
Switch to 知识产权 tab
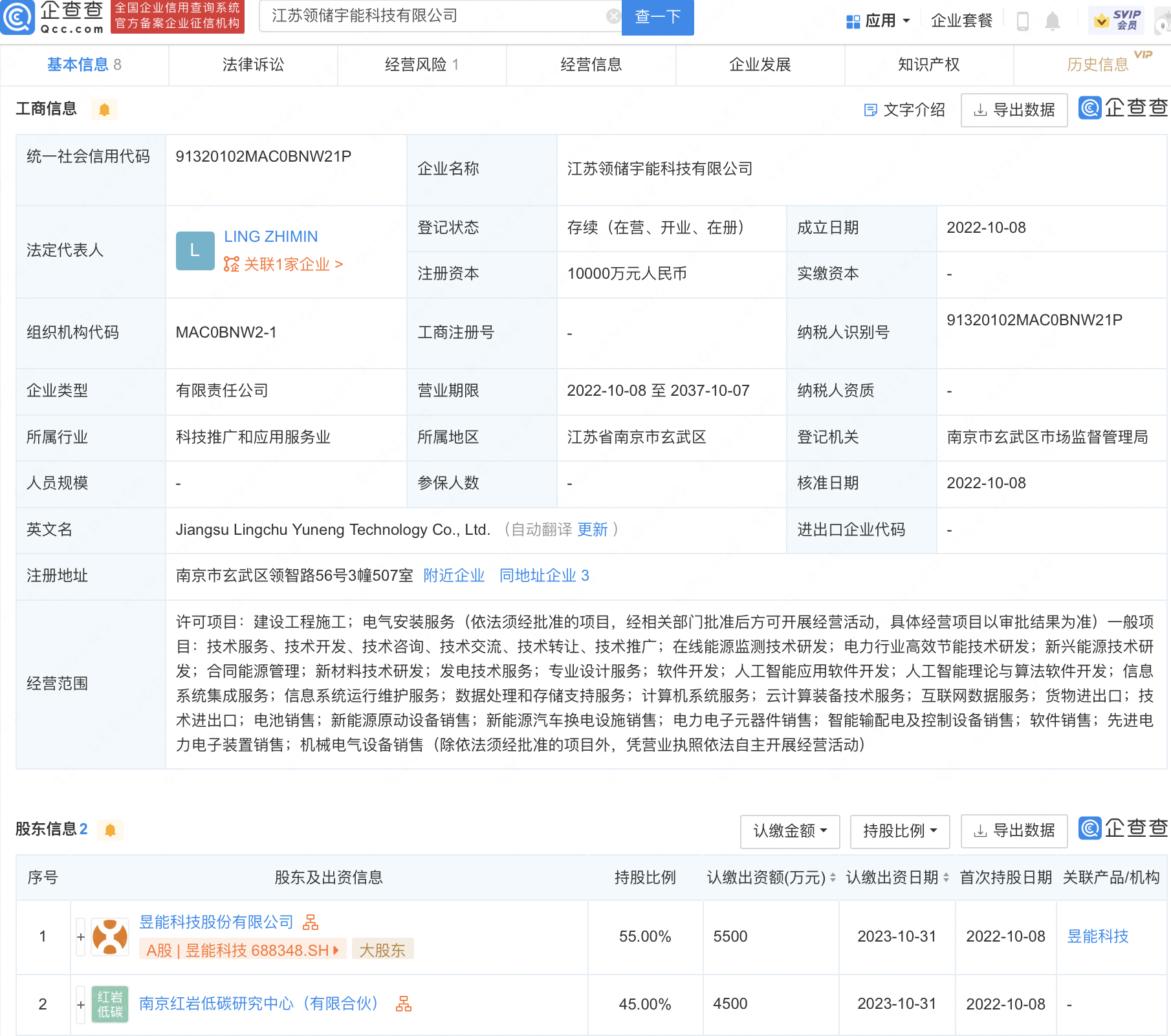pos(929,65)
